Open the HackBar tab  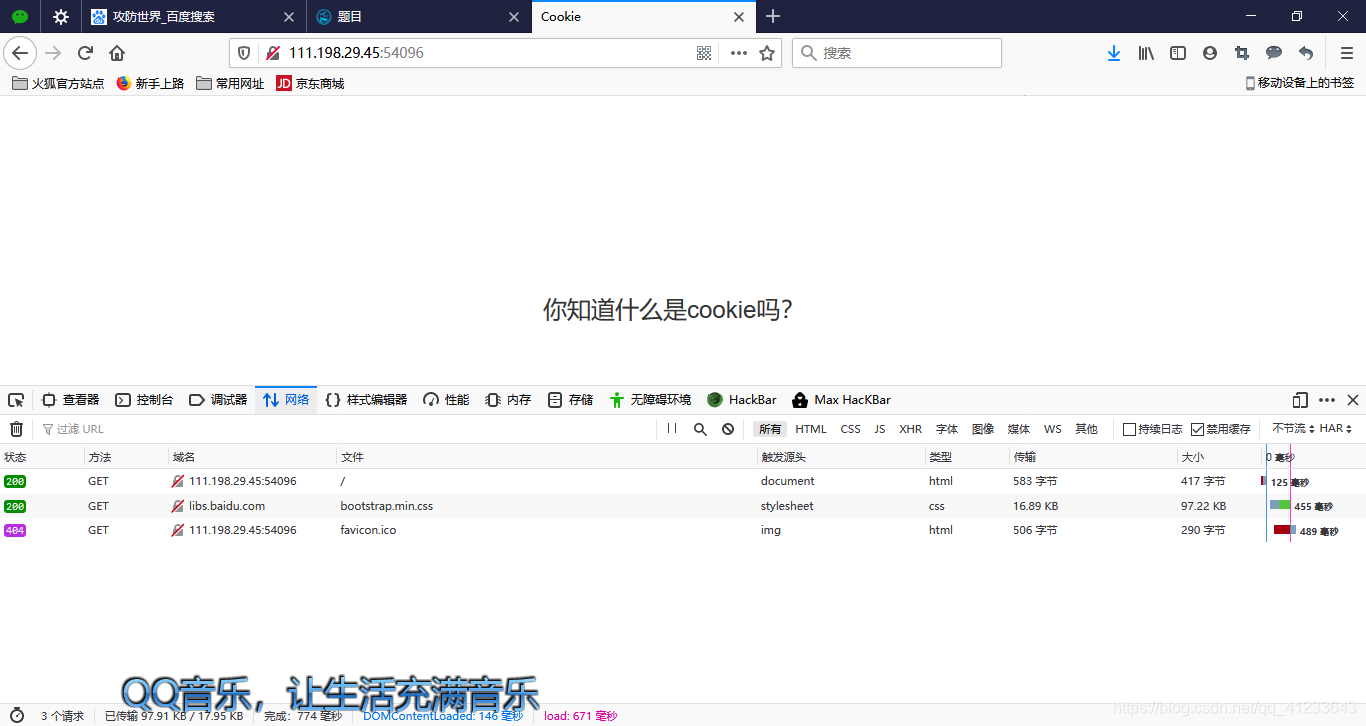(x=742, y=400)
